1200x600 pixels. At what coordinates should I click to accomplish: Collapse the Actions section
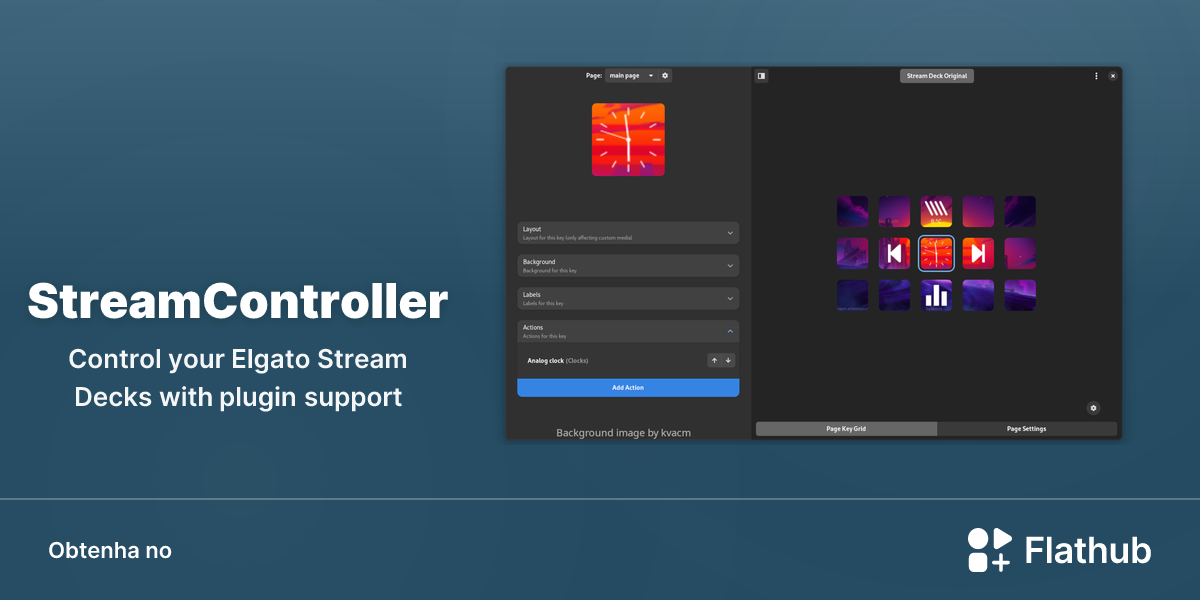tap(628, 331)
